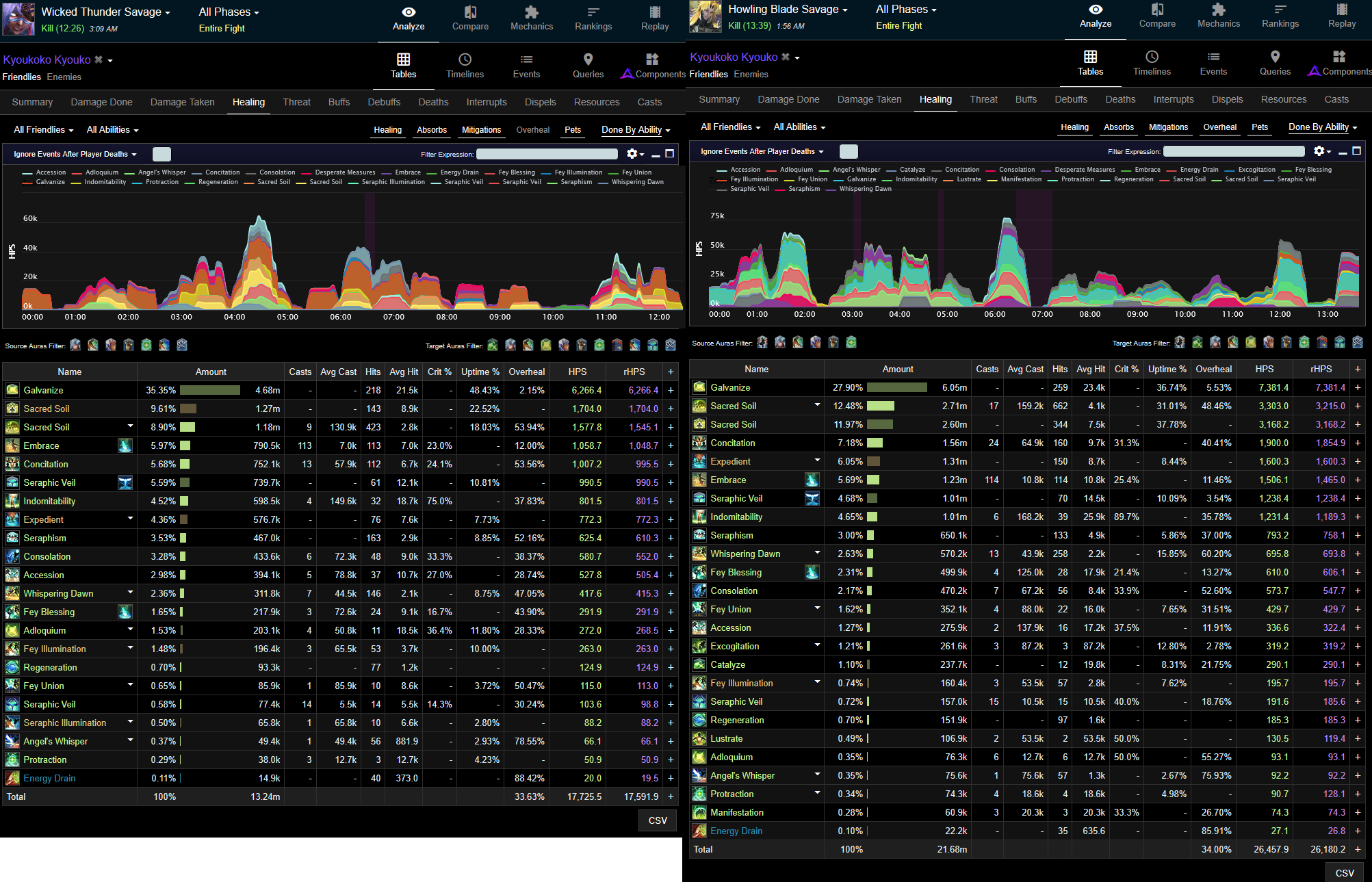Click Energy Drain icon in Wicked Thunder table

point(12,778)
